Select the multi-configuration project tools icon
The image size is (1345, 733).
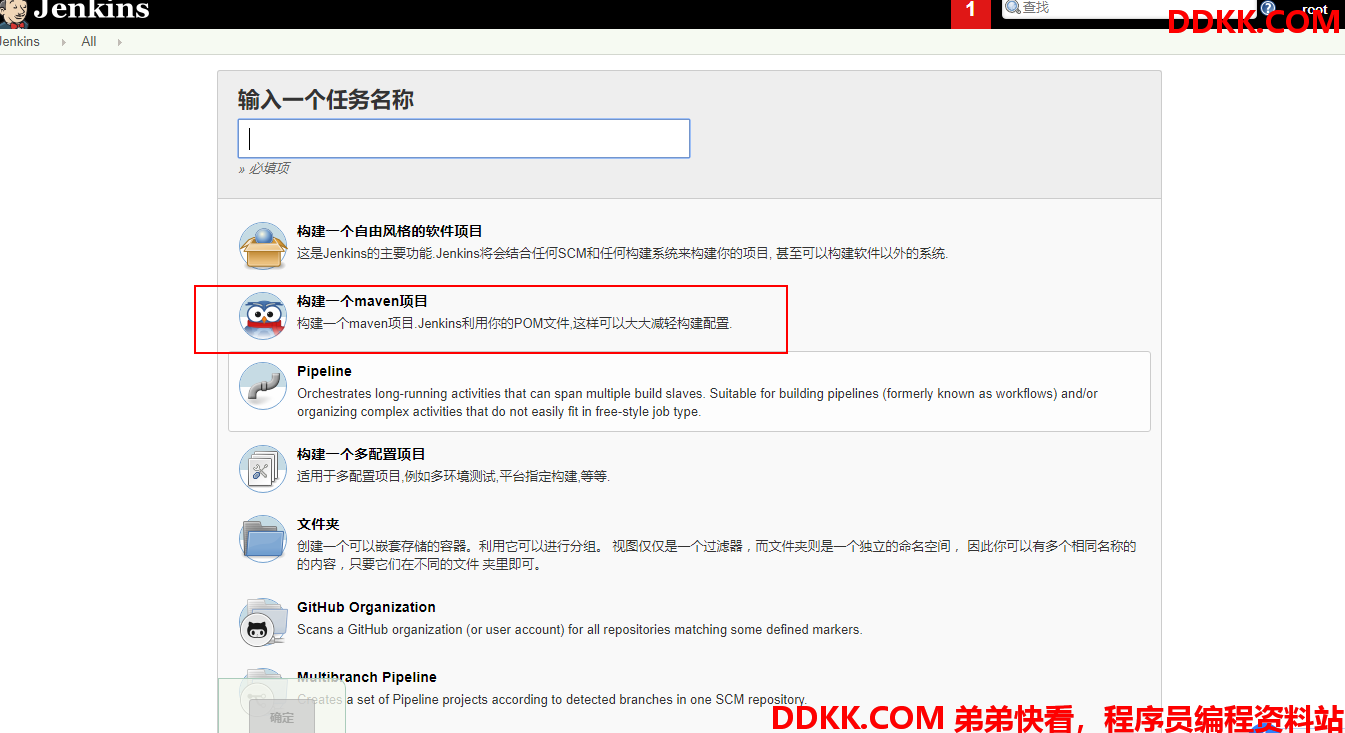point(263,469)
